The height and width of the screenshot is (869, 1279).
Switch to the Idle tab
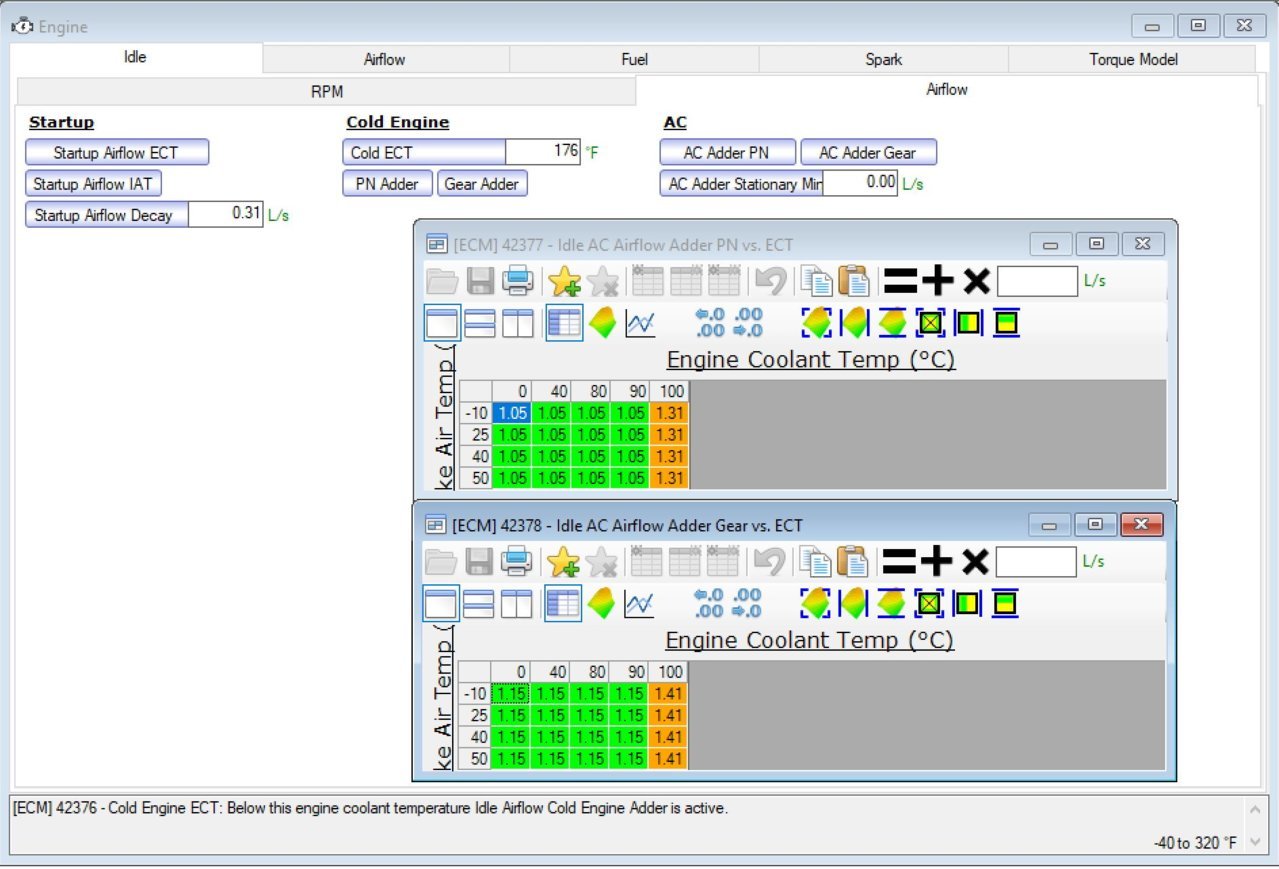135,57
